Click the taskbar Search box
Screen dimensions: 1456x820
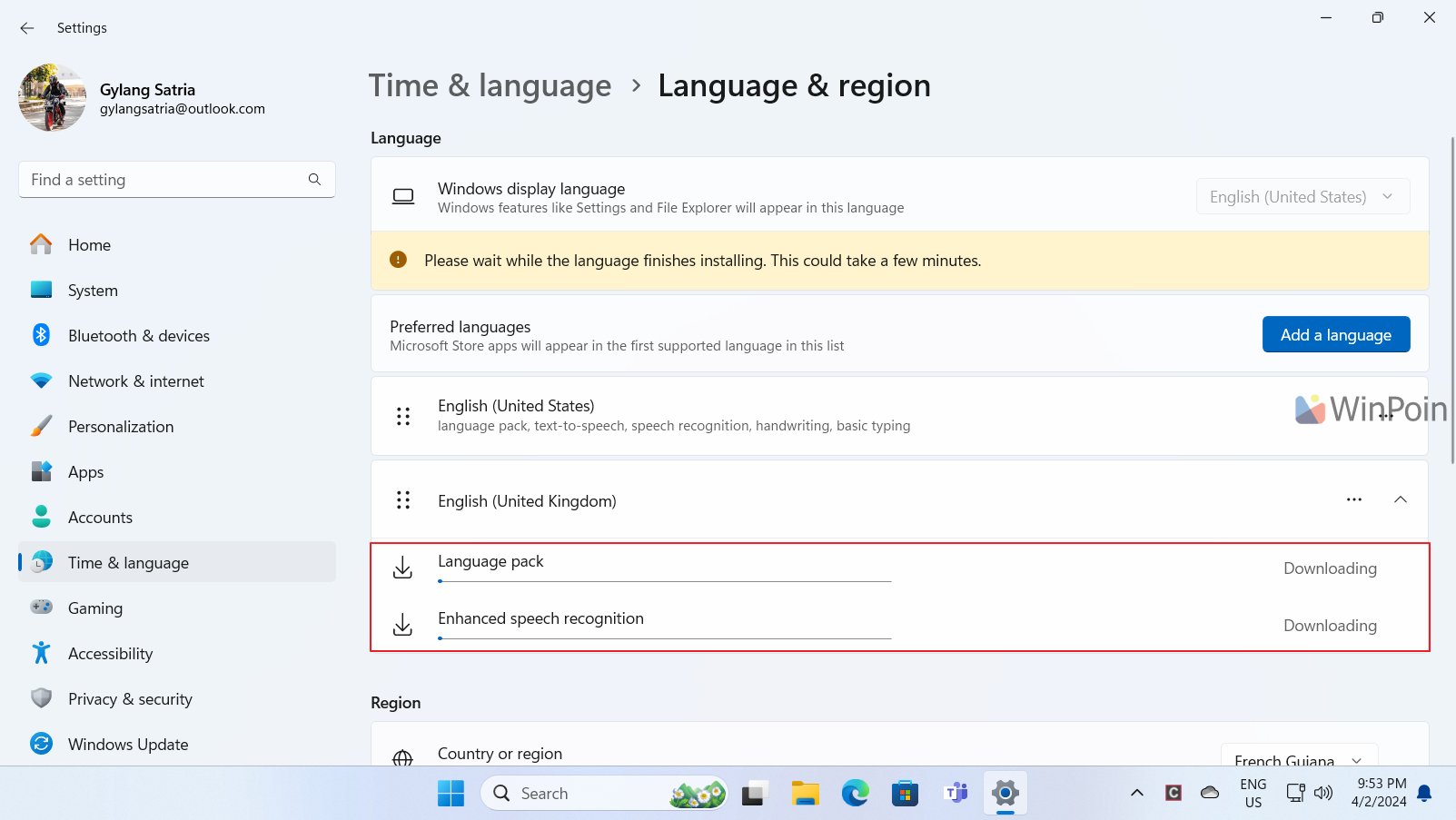click(603, 794)
